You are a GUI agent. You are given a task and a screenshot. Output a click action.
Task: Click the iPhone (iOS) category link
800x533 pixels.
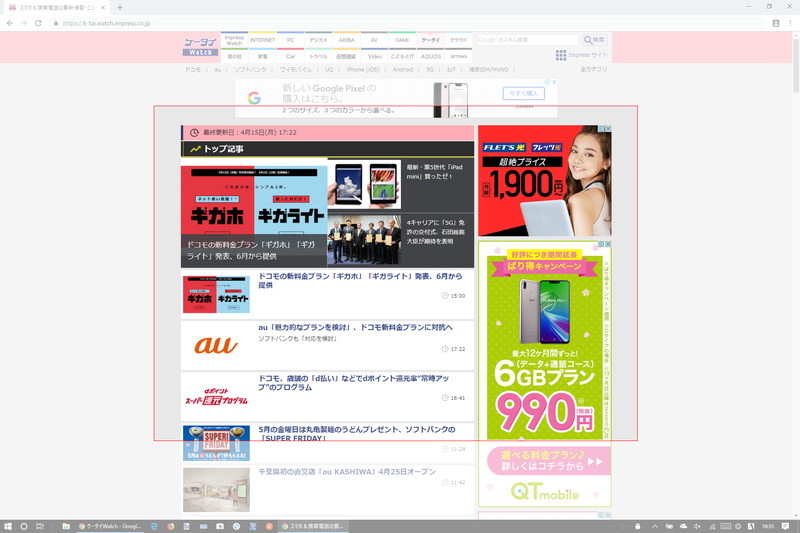click(x=363, y=69)
